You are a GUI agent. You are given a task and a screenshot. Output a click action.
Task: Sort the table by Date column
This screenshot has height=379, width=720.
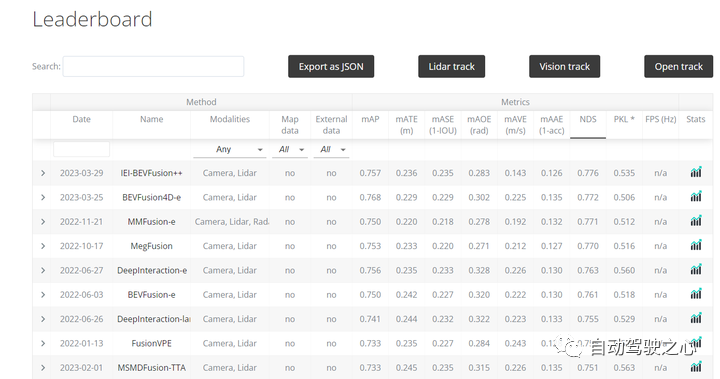81,119
